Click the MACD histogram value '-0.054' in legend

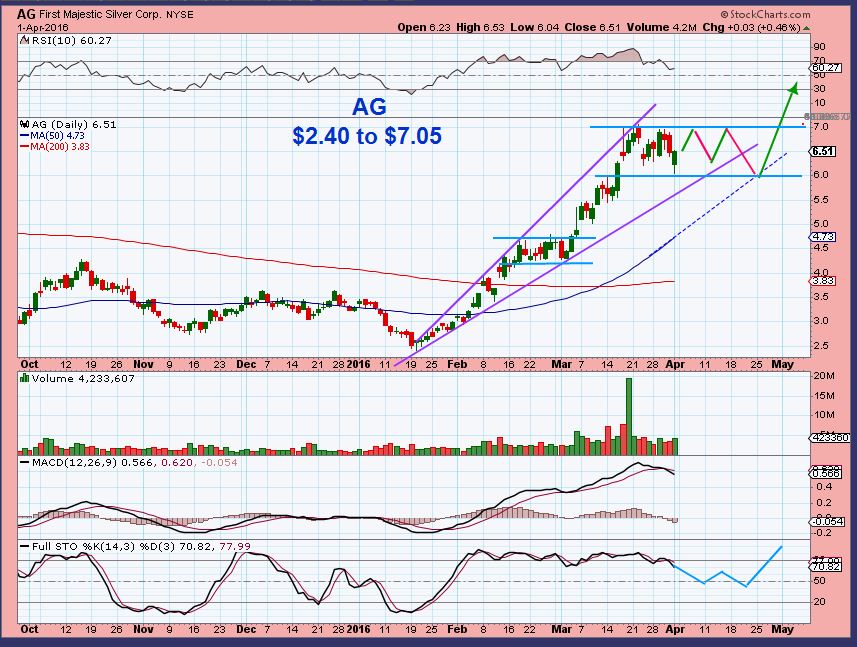pos(219,462)
